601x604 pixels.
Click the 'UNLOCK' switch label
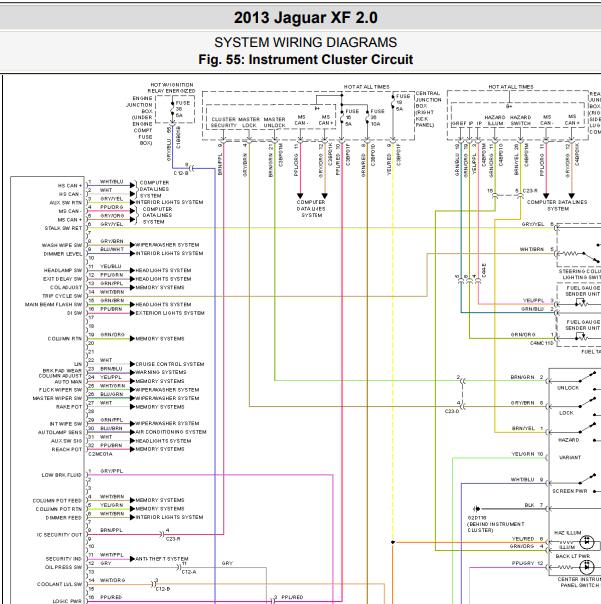pyautogui.click(x=568, y=388)
